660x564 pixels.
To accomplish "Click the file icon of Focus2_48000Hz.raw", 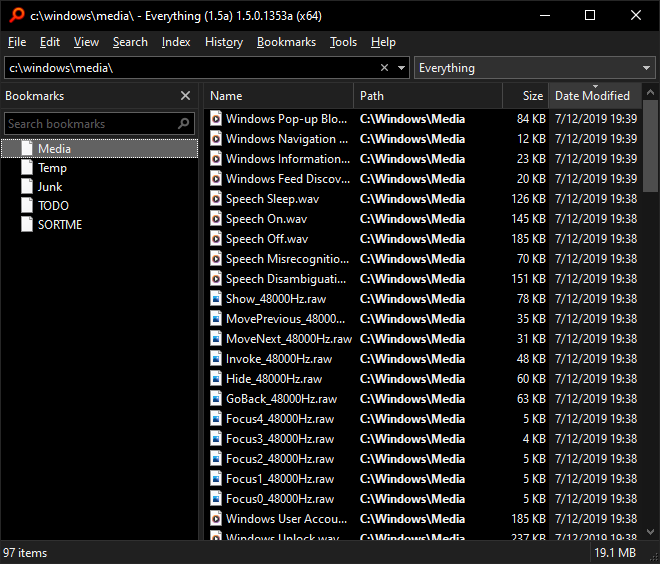I will click(x=216, y=459).
